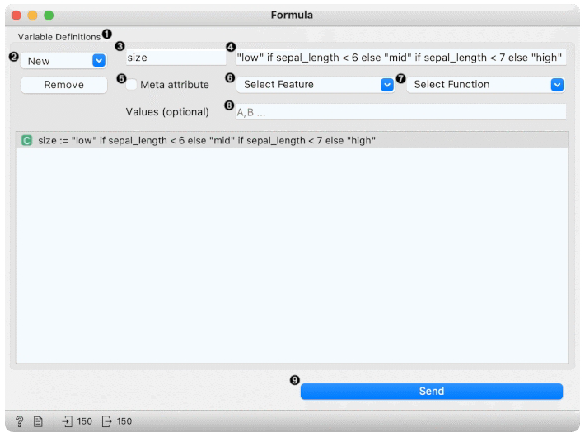Click the output data arrow icon
Screen dimensions: 582x432
(107, 421)
